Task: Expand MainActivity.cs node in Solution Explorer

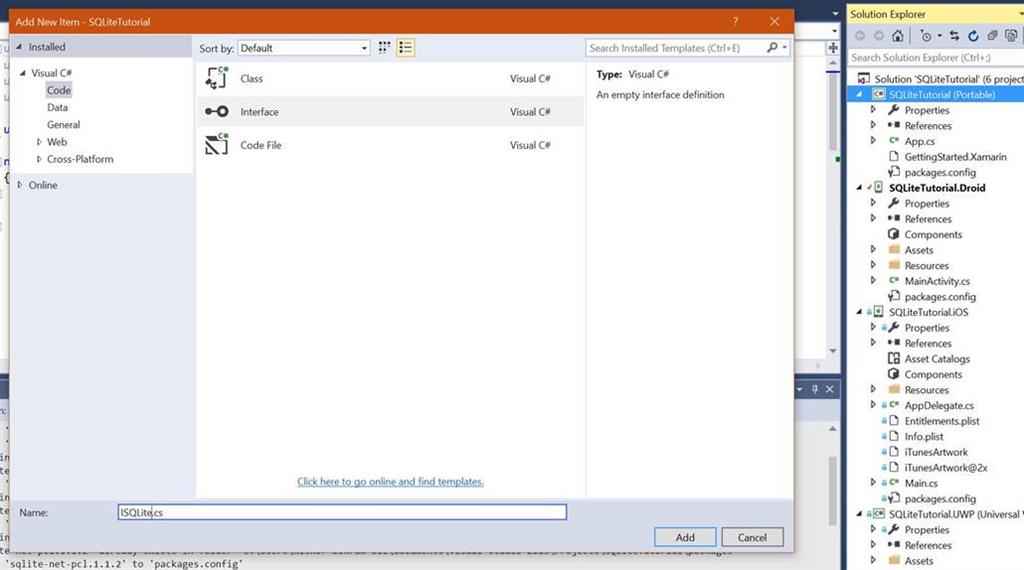Action: click(873, 281)
